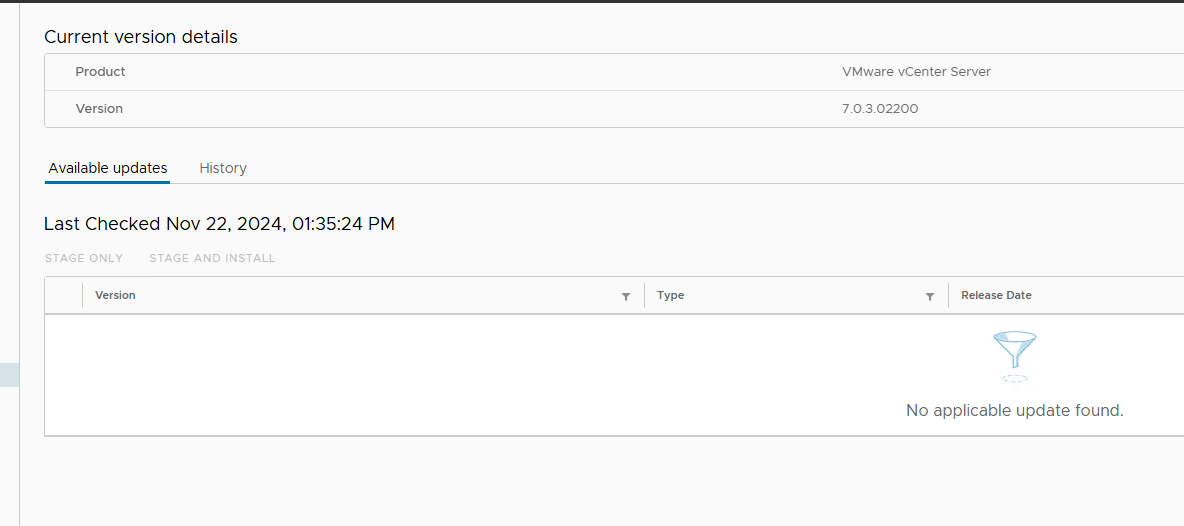Screen dimensions: 1184x526
Task: Click the Version row label in details
Action: pyautogui.click(x=99, y=109)
